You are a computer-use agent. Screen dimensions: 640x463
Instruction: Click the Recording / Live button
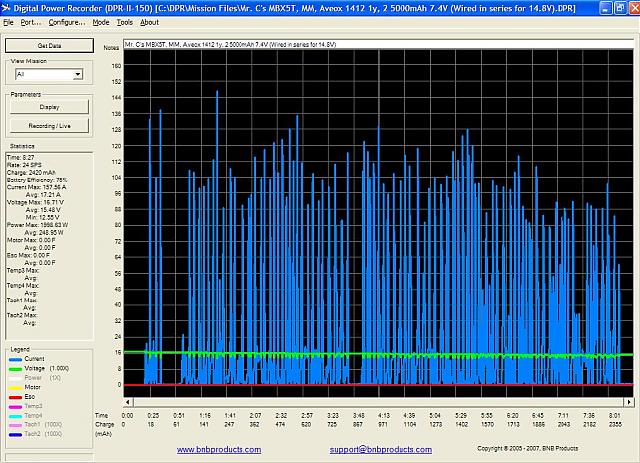click(48, 125)
